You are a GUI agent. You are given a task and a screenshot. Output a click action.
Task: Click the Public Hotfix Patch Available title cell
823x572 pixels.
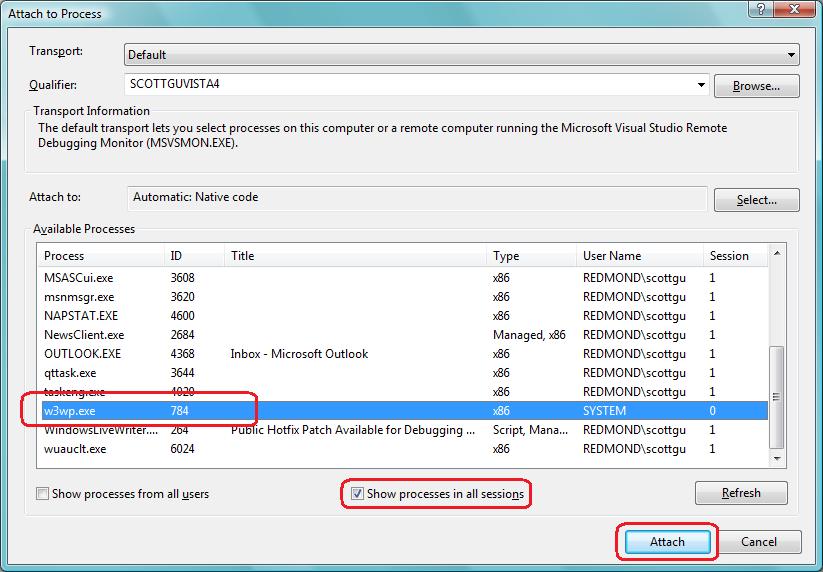[x=353, y=430]
